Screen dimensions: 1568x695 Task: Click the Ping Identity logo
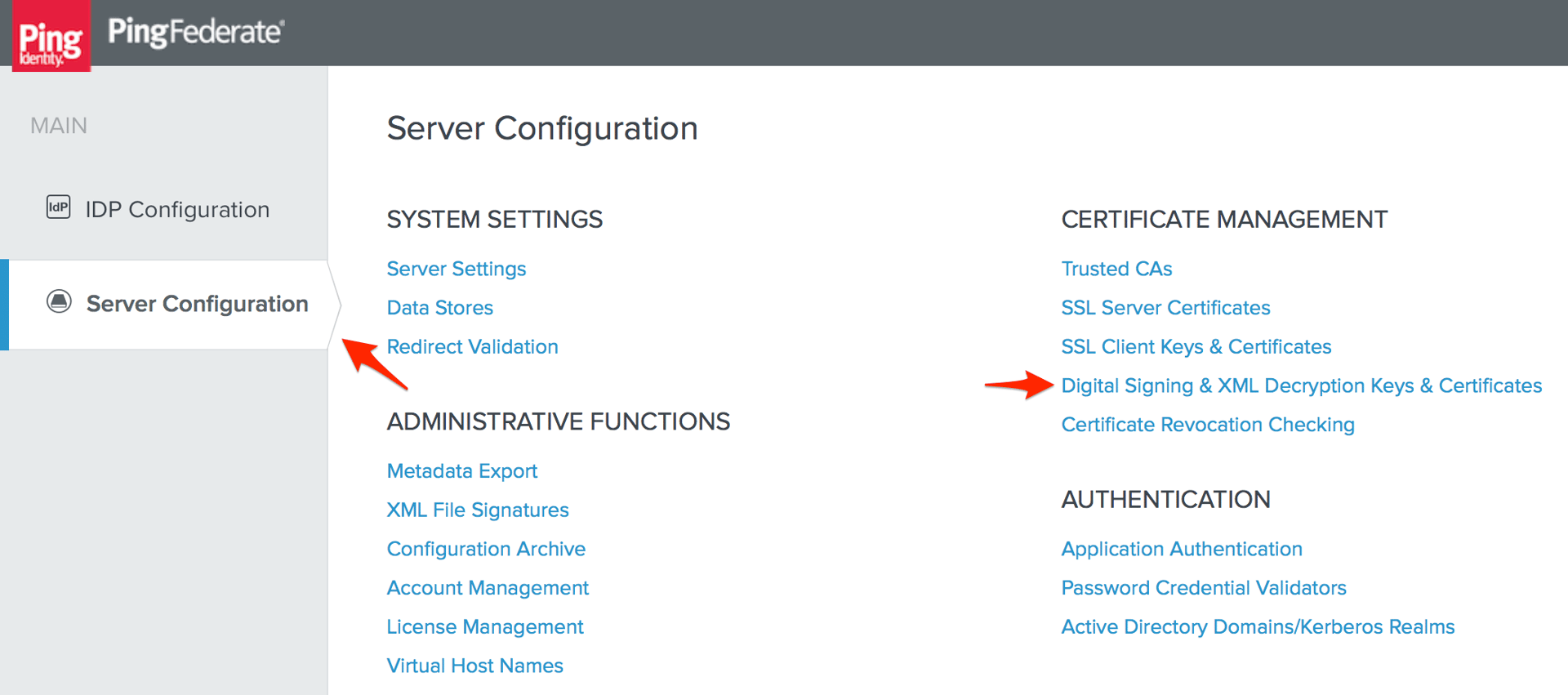click(x=51, y=37)
